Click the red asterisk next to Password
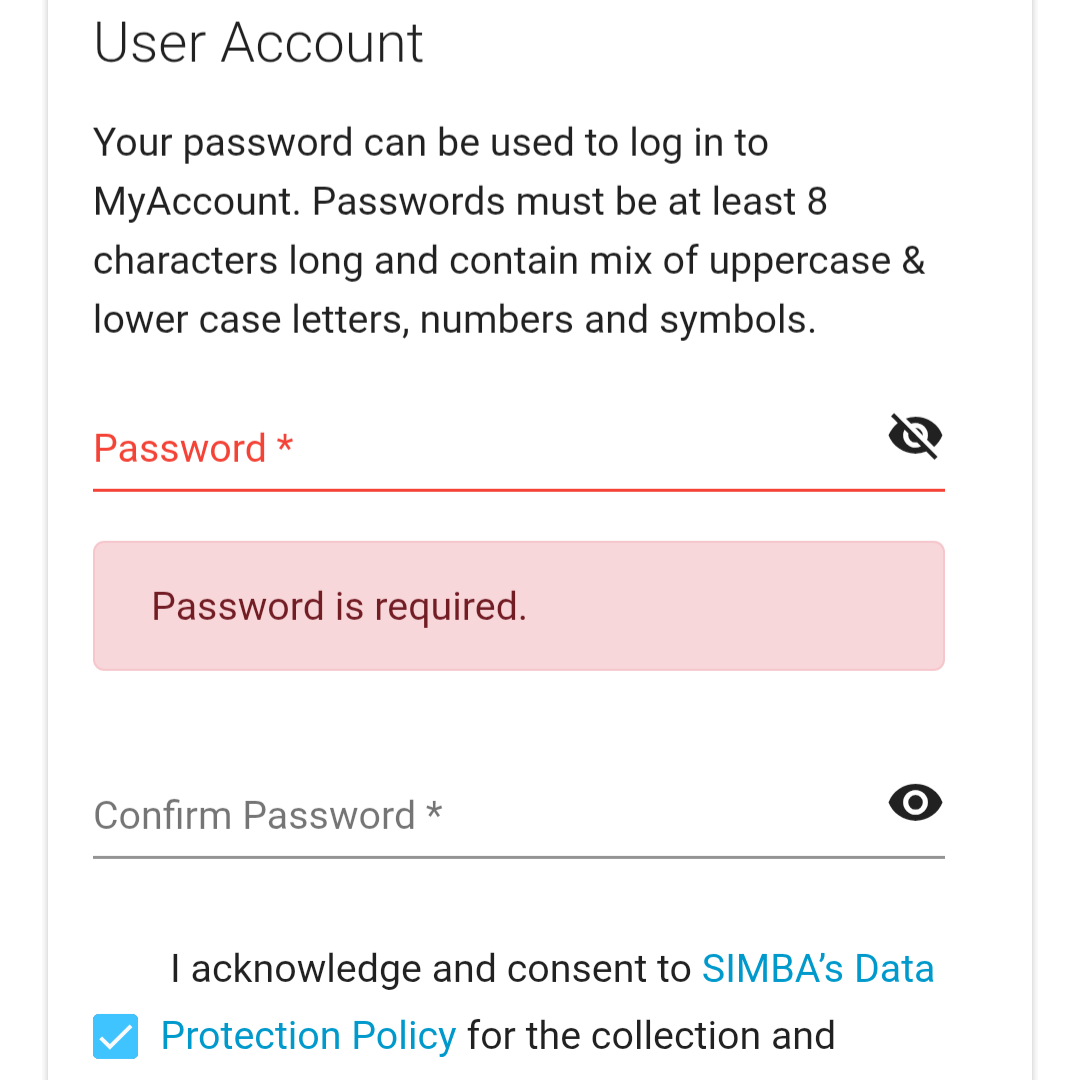This screenshot has width=1080, height=1080. coord(285,444)
